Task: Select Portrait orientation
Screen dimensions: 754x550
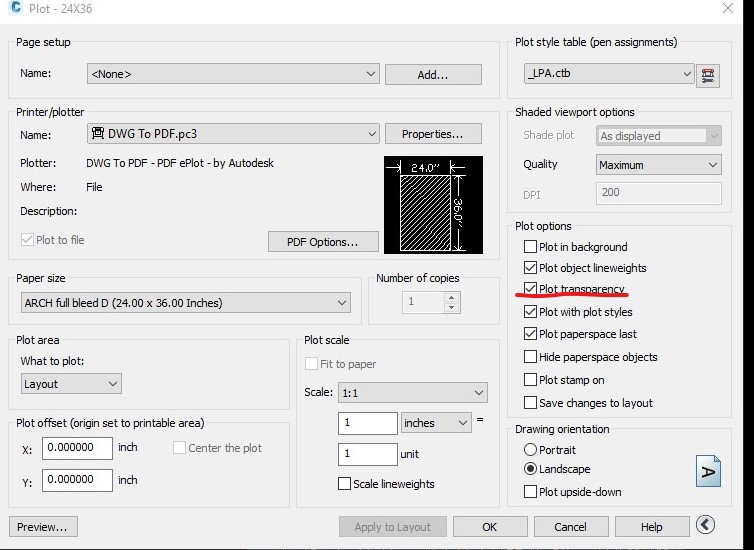Action: tap(530, 450)
